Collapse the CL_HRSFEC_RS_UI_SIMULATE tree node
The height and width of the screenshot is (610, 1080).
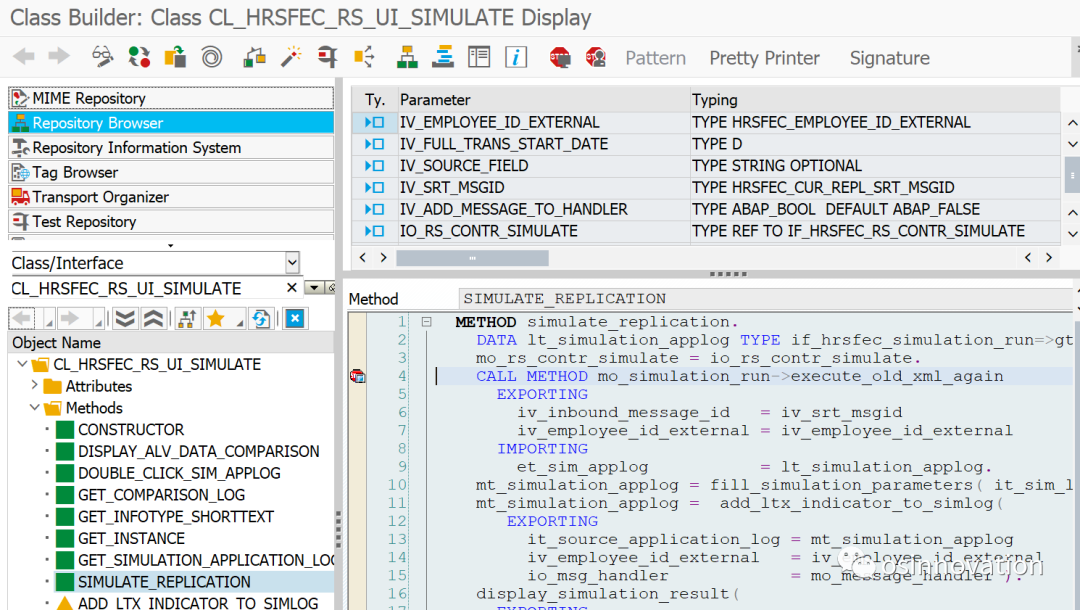pos(22,364)
